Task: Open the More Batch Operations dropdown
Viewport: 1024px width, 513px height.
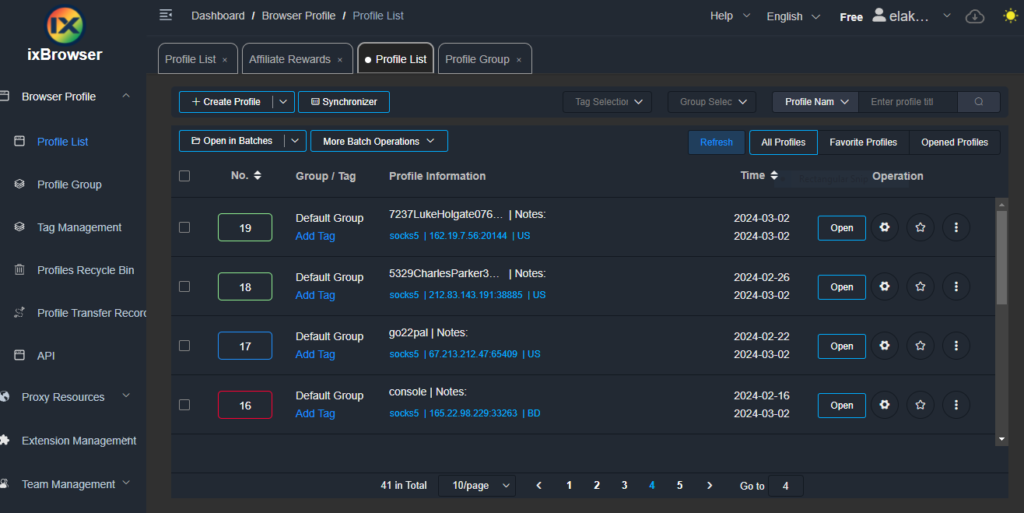Action: pyautogui.click(x=379, y=142)
